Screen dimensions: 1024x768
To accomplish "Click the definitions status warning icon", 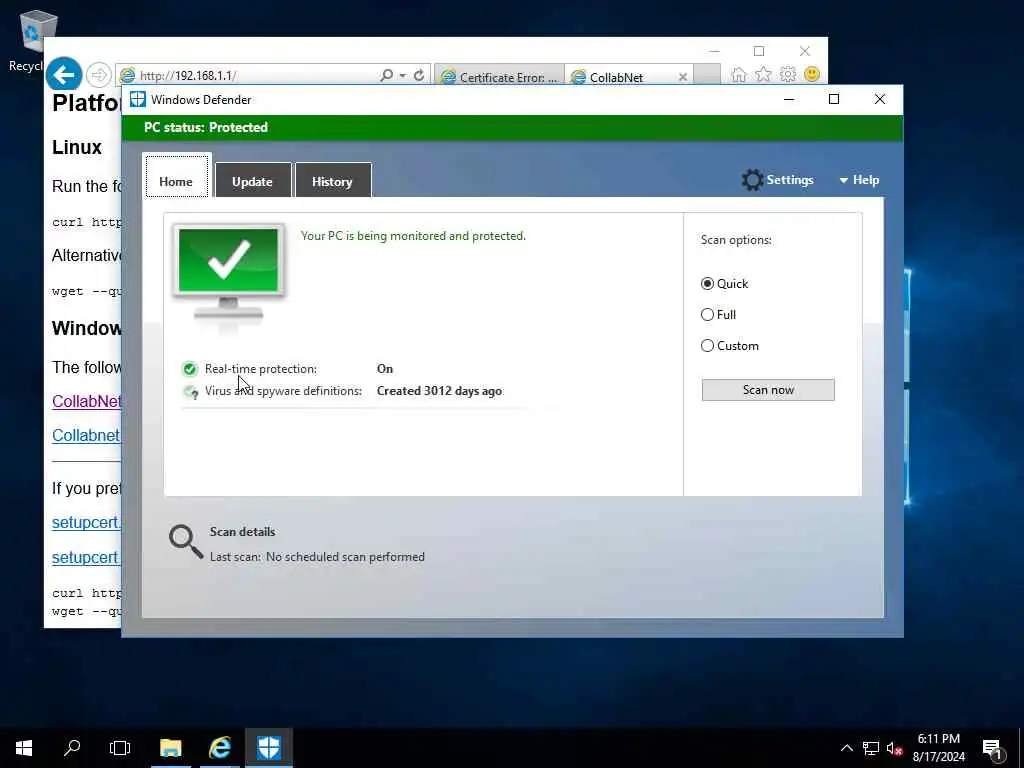I will click(x=191, y=392).
